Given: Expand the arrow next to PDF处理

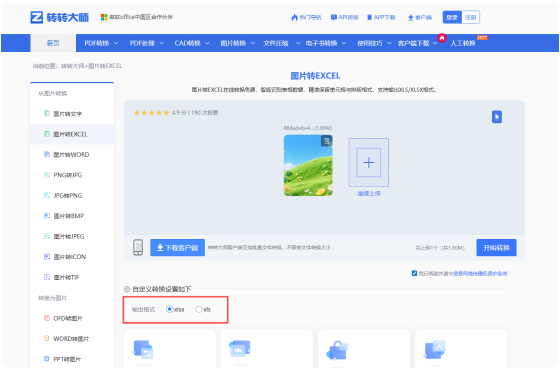Looking at the screenshot, I should click(x=161, y=43).
